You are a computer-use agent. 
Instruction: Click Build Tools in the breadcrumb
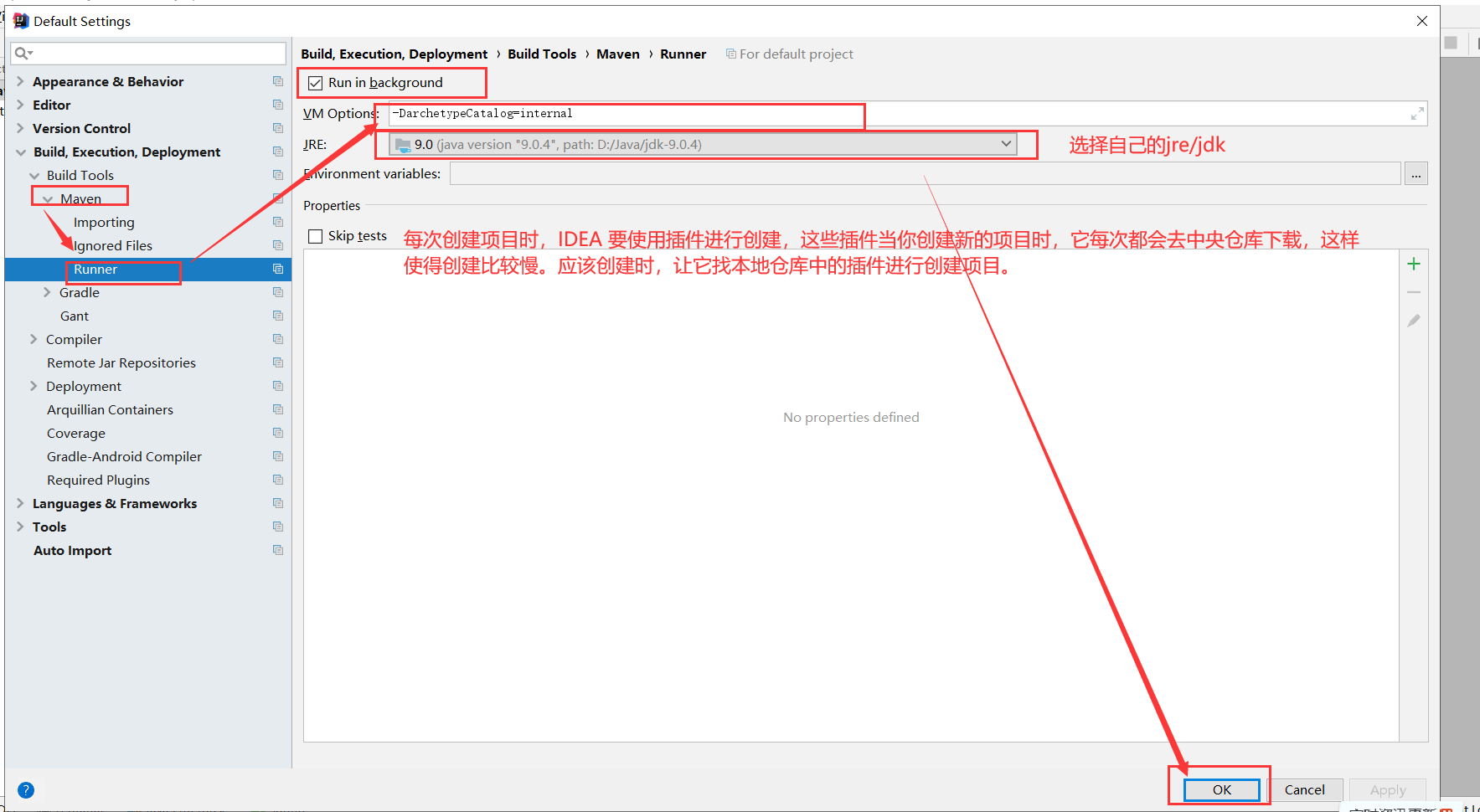[x=542, y=54]
